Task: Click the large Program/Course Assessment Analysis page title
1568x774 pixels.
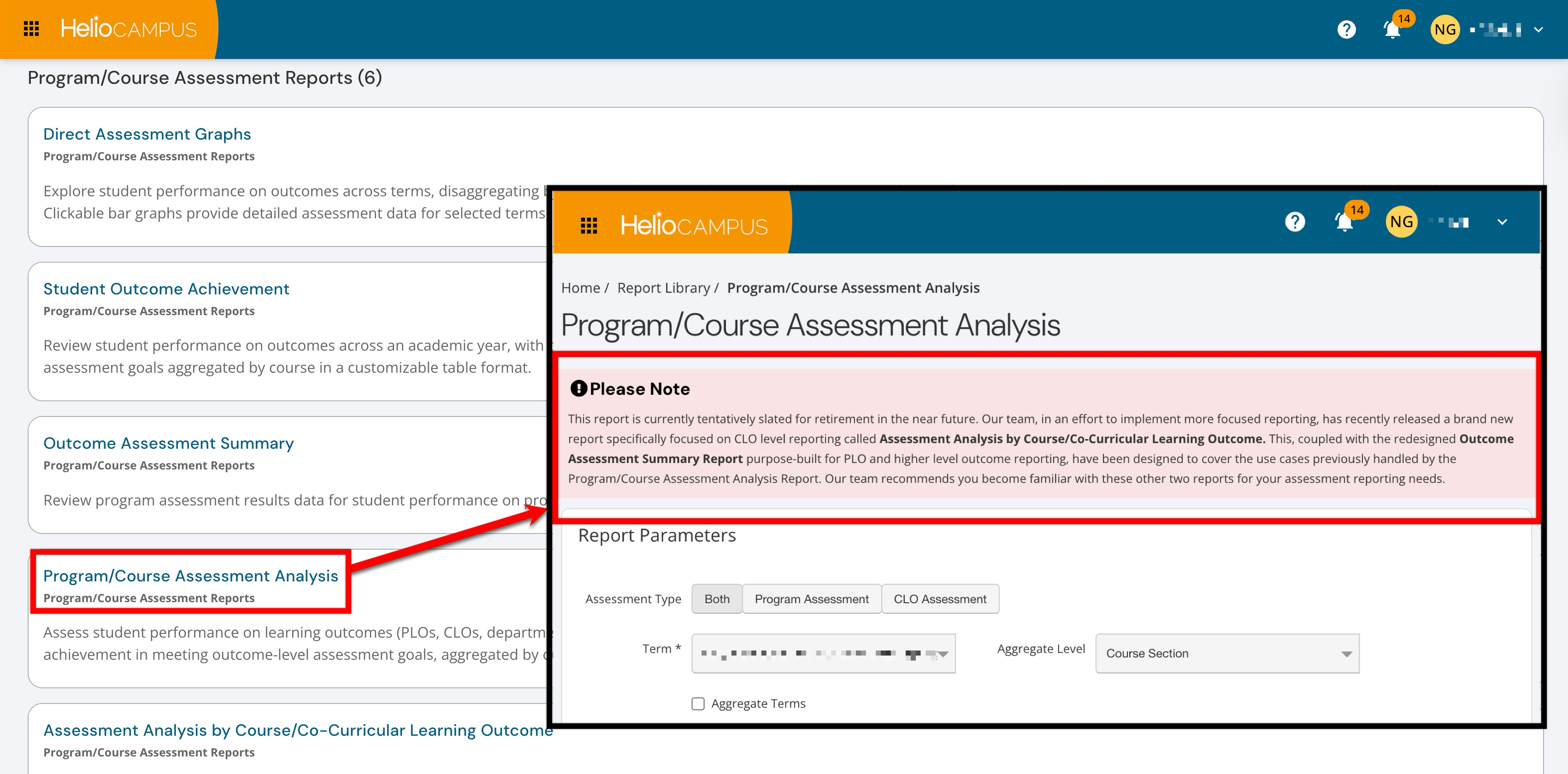Action: click(811, 325)
